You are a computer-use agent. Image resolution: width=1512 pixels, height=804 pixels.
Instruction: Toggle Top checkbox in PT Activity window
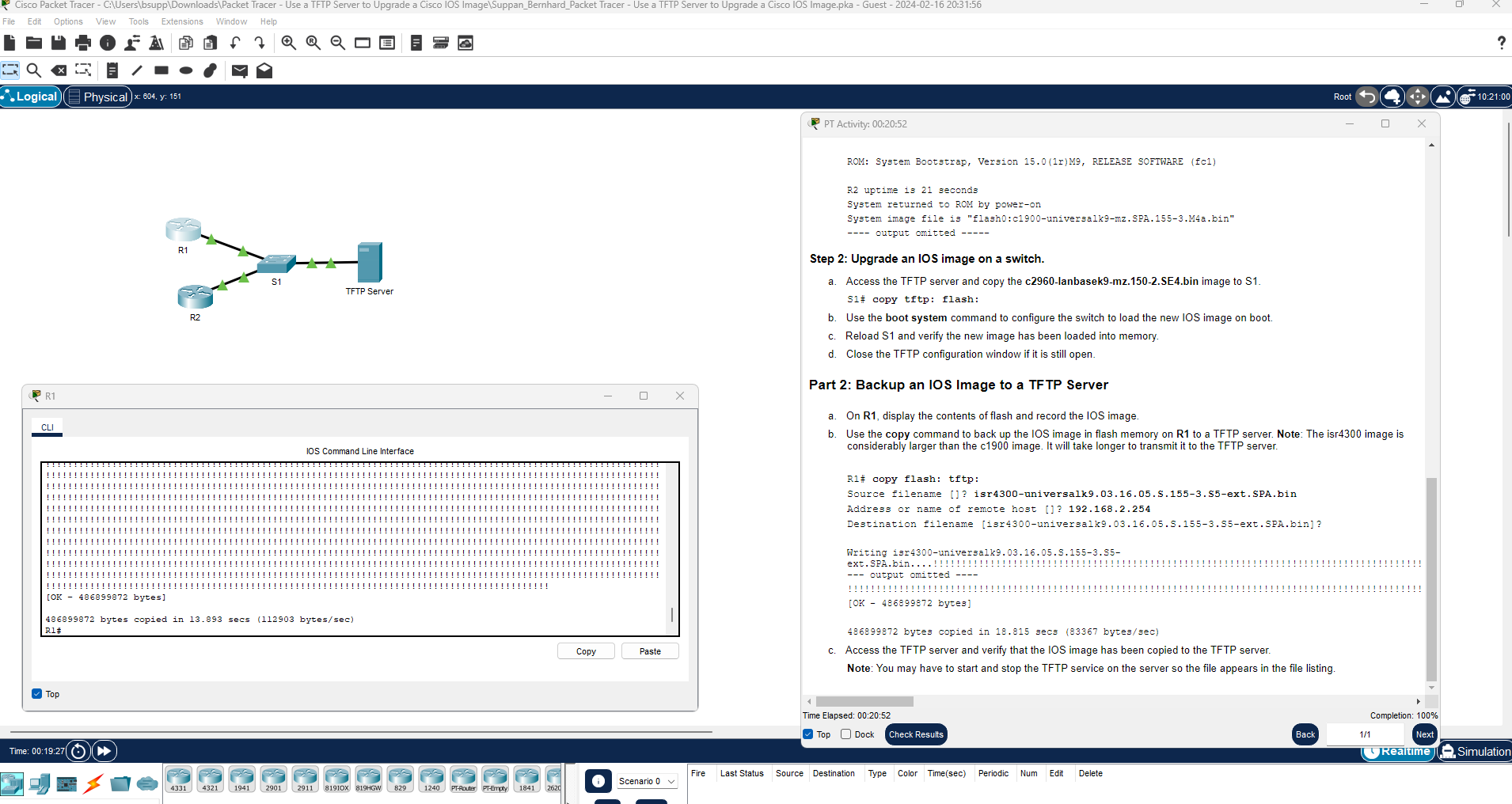pyautogui.click(x=808, y=734)
